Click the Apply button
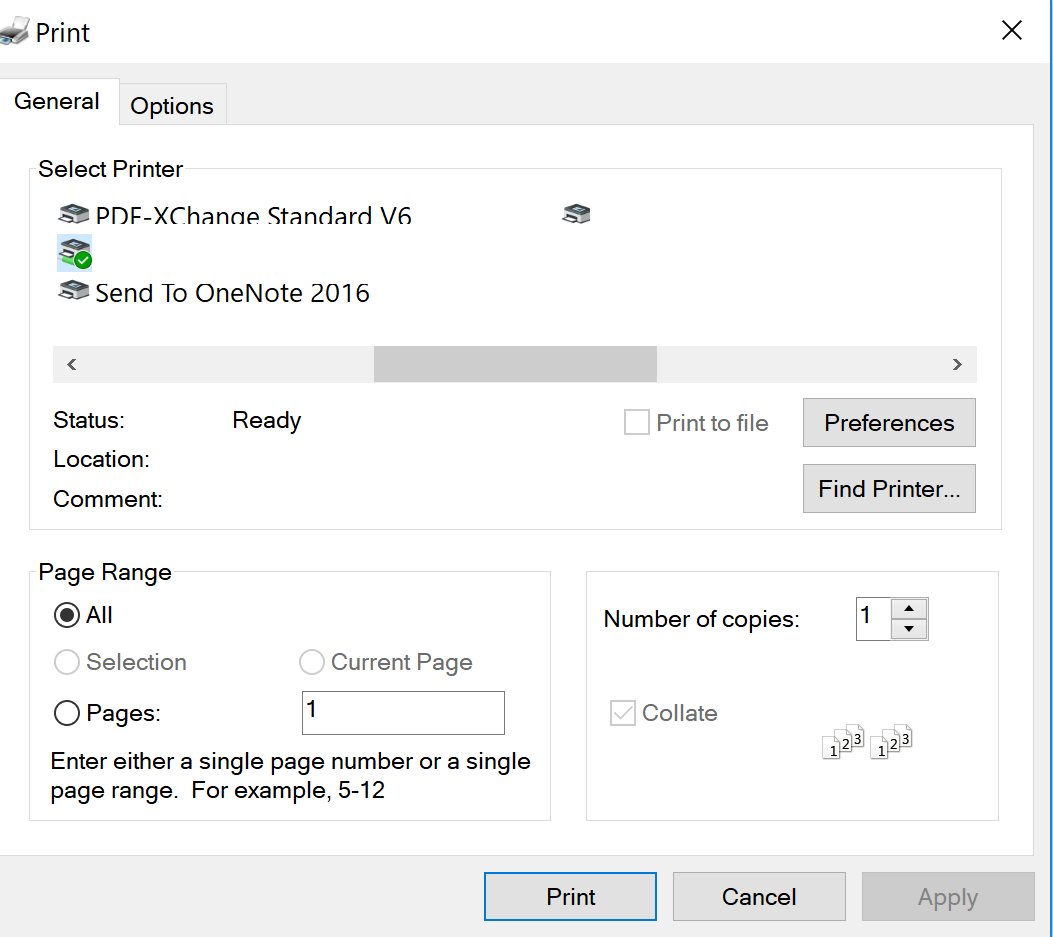The image size is (1053, 937). (x=948, y=897)
